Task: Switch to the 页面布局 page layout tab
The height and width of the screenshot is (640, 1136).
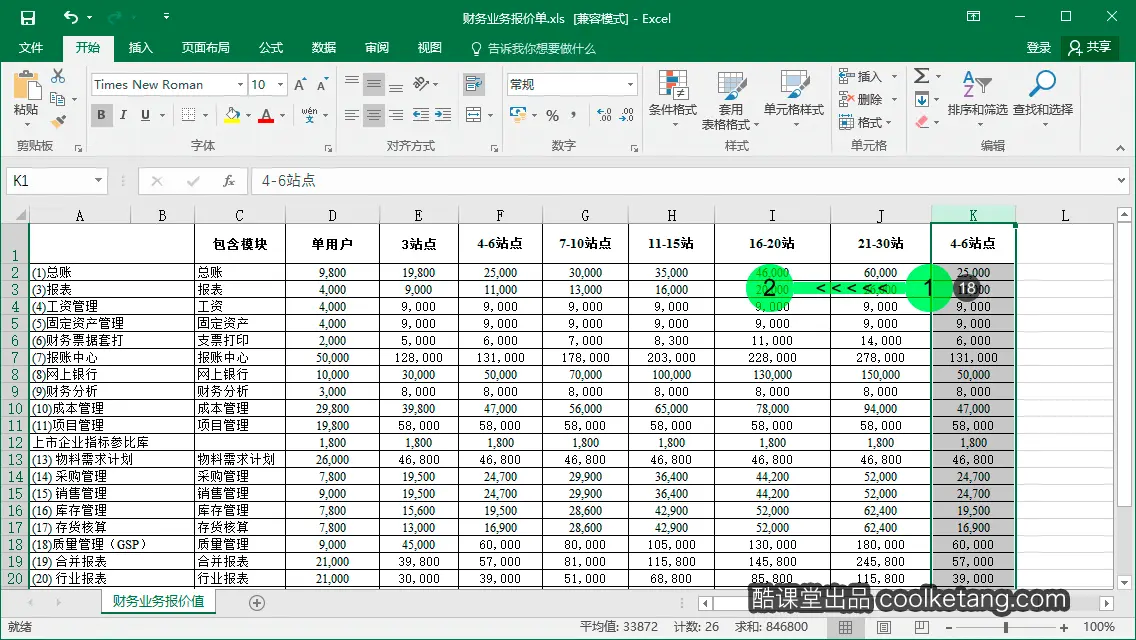Action: [206, 48]
